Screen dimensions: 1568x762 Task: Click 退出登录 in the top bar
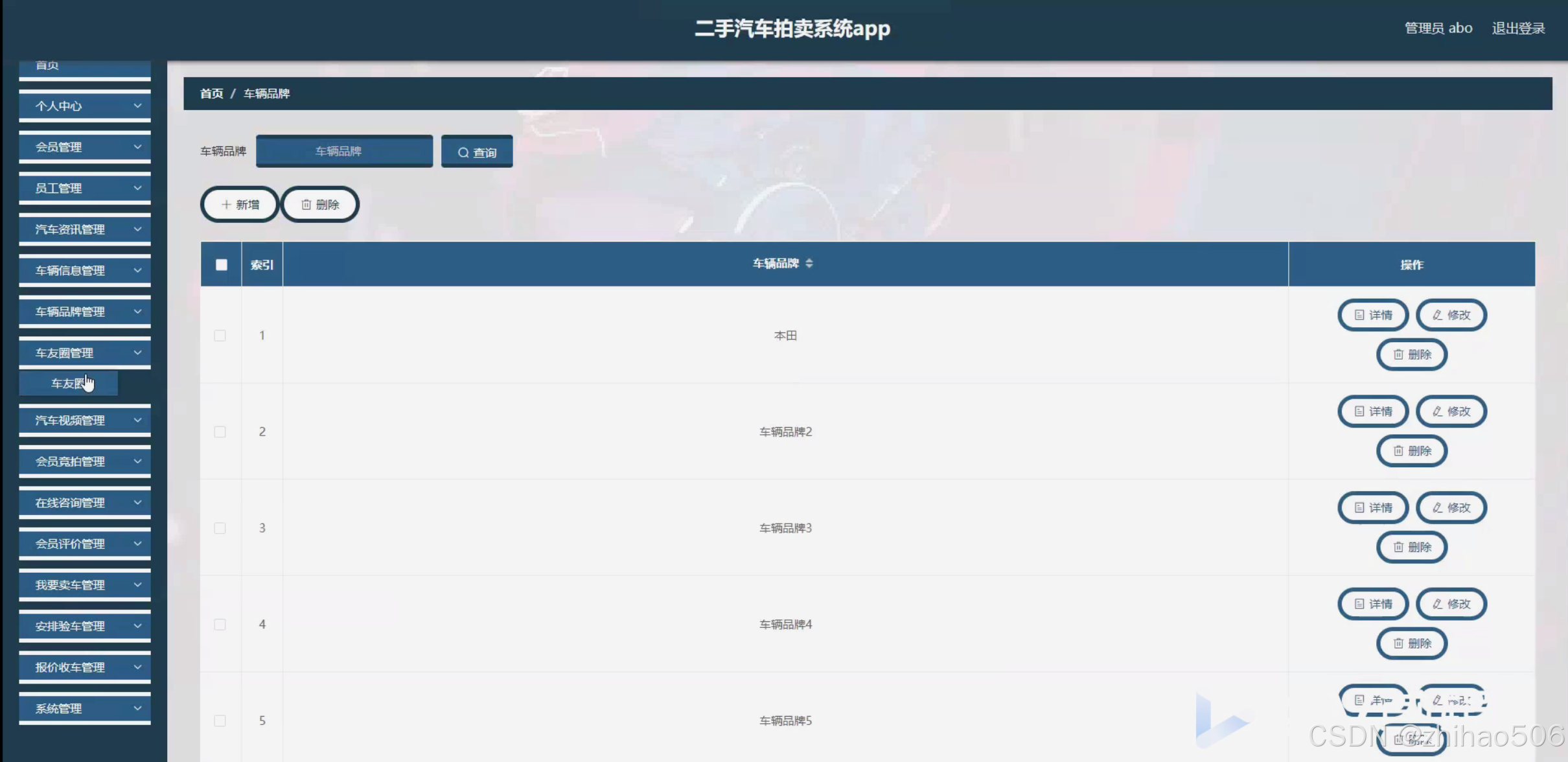tap(1518, 29)
